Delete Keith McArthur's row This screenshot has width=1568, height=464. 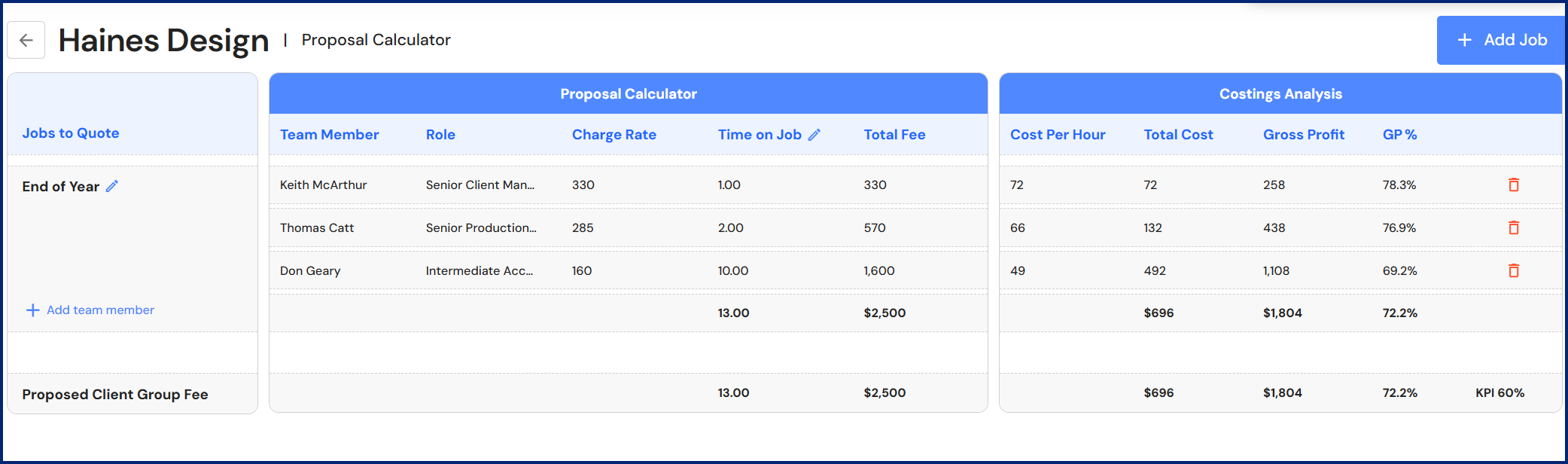pyautogui.click(x=1513, y=185)
